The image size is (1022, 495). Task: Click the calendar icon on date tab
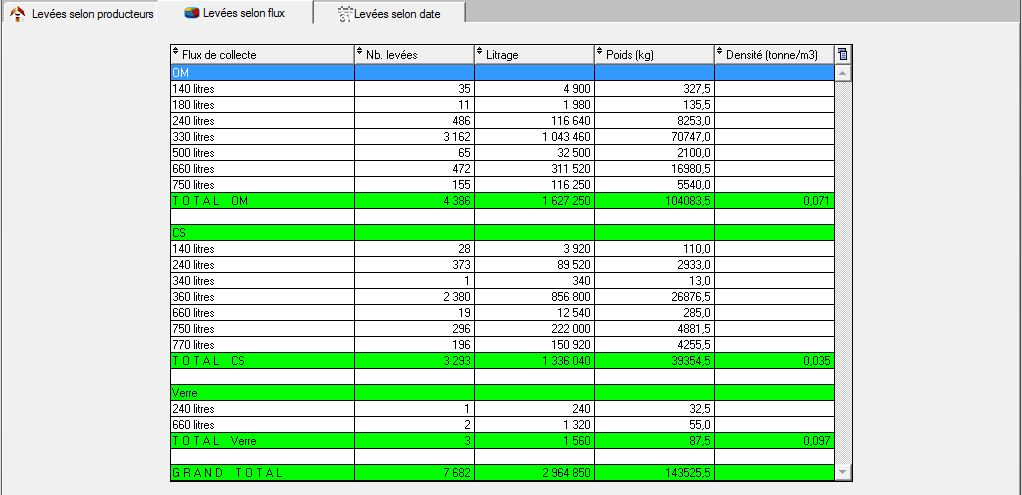coord(345,14)
